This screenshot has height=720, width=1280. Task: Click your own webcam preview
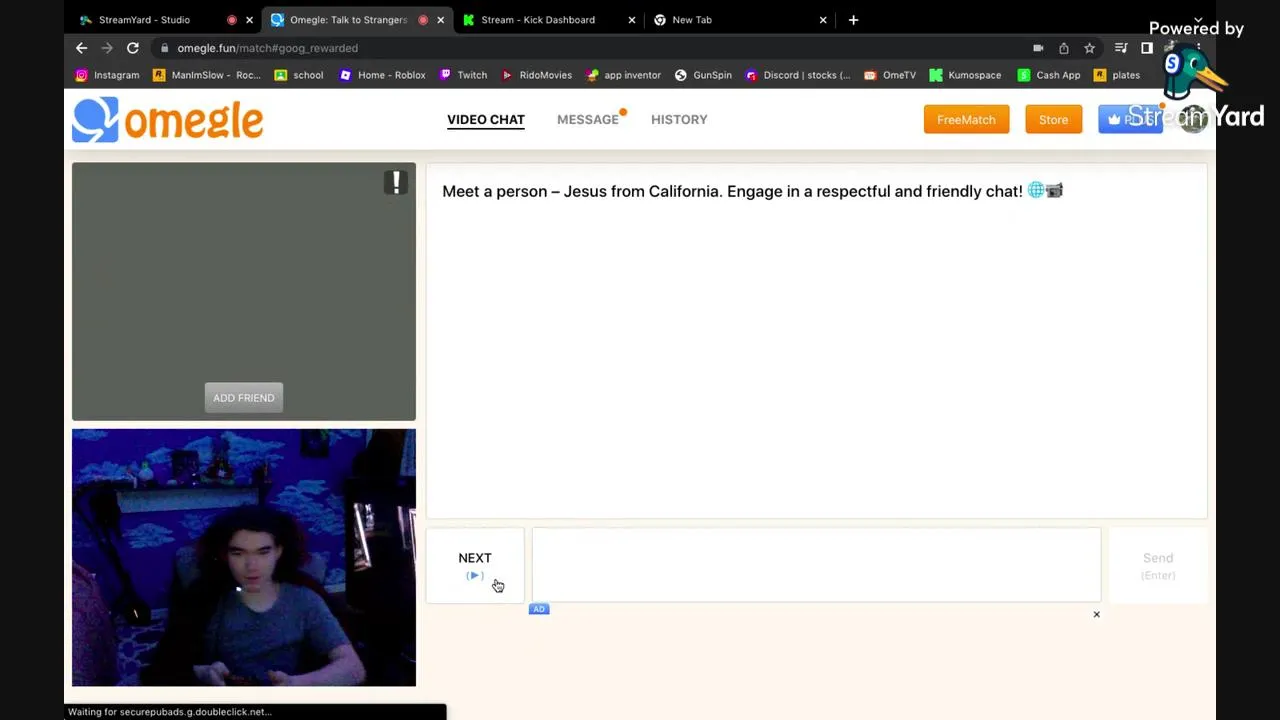point(244,558)
